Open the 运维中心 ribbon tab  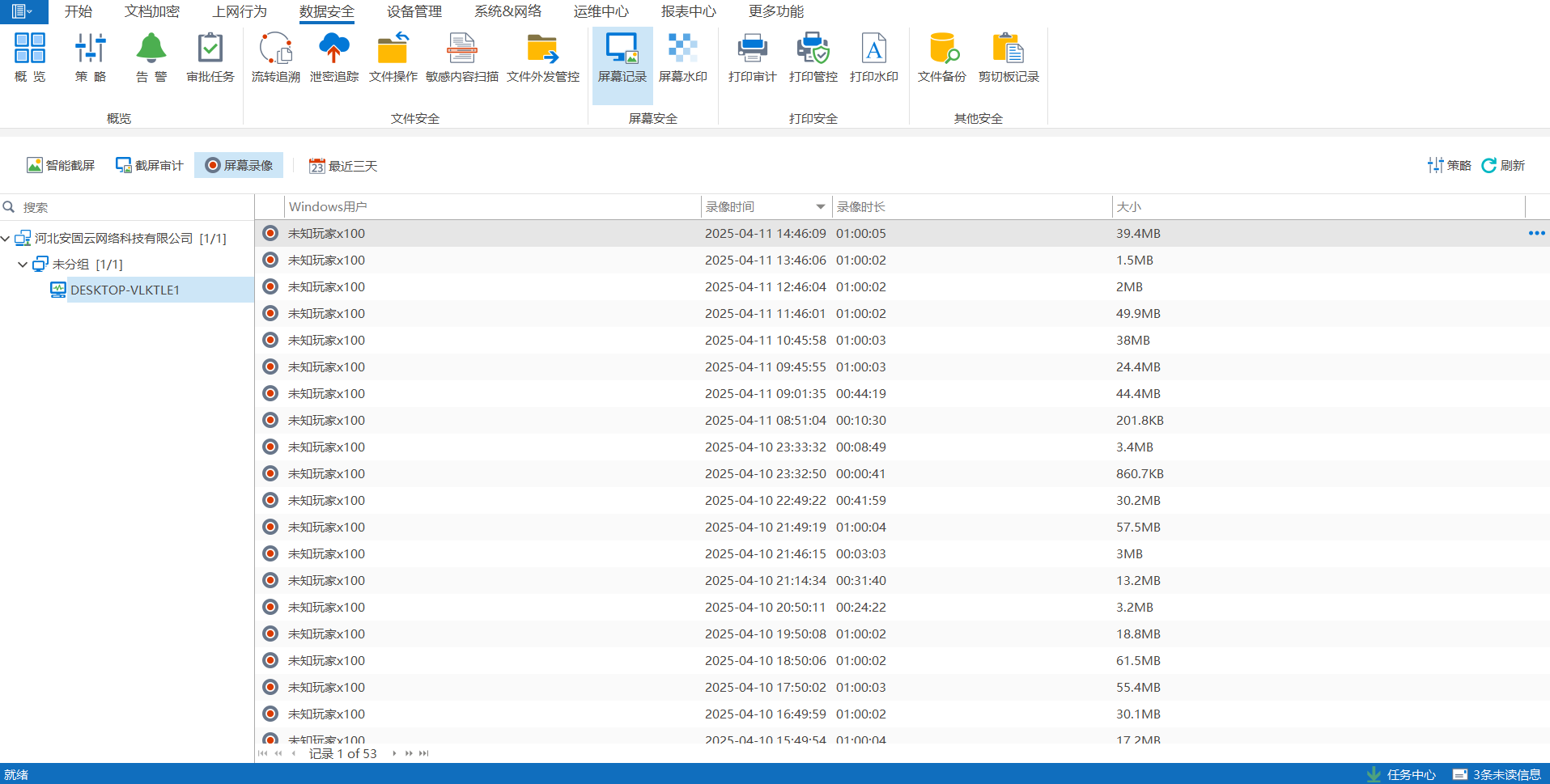(x=601, y=11)
